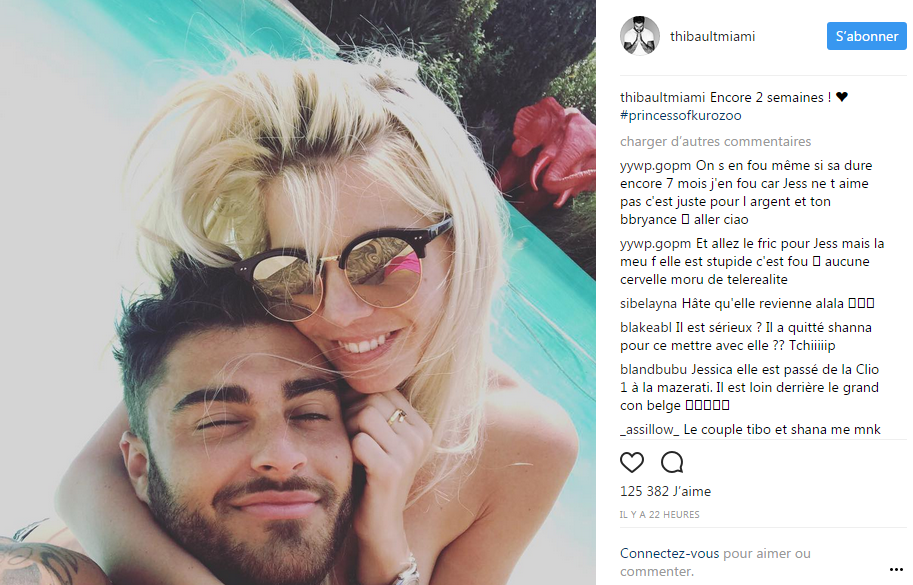Click the comment bubble icon
The image size is (913, 585).
tap(671, 462)
